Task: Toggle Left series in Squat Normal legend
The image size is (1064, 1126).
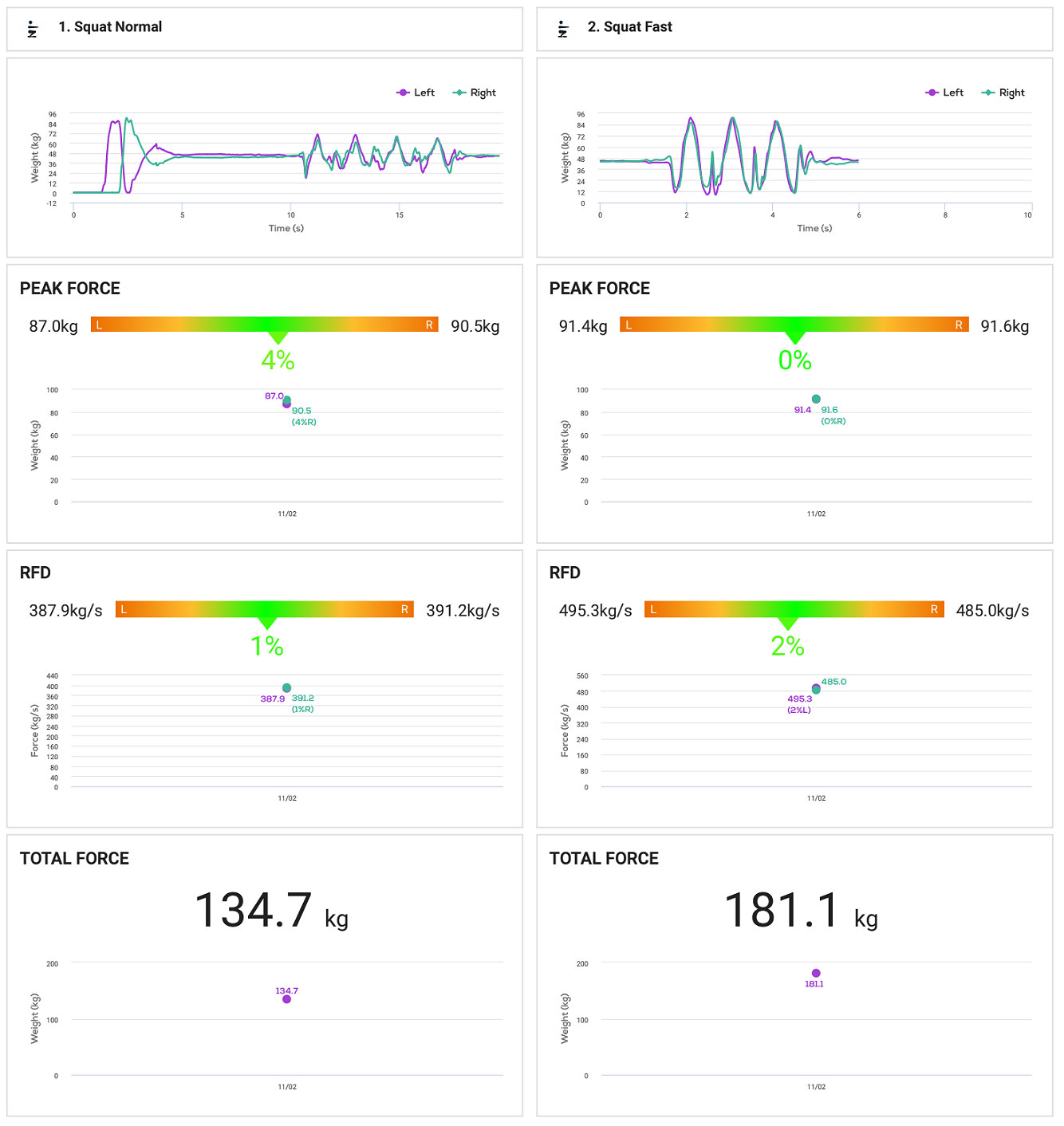Action: pos(416,93)
